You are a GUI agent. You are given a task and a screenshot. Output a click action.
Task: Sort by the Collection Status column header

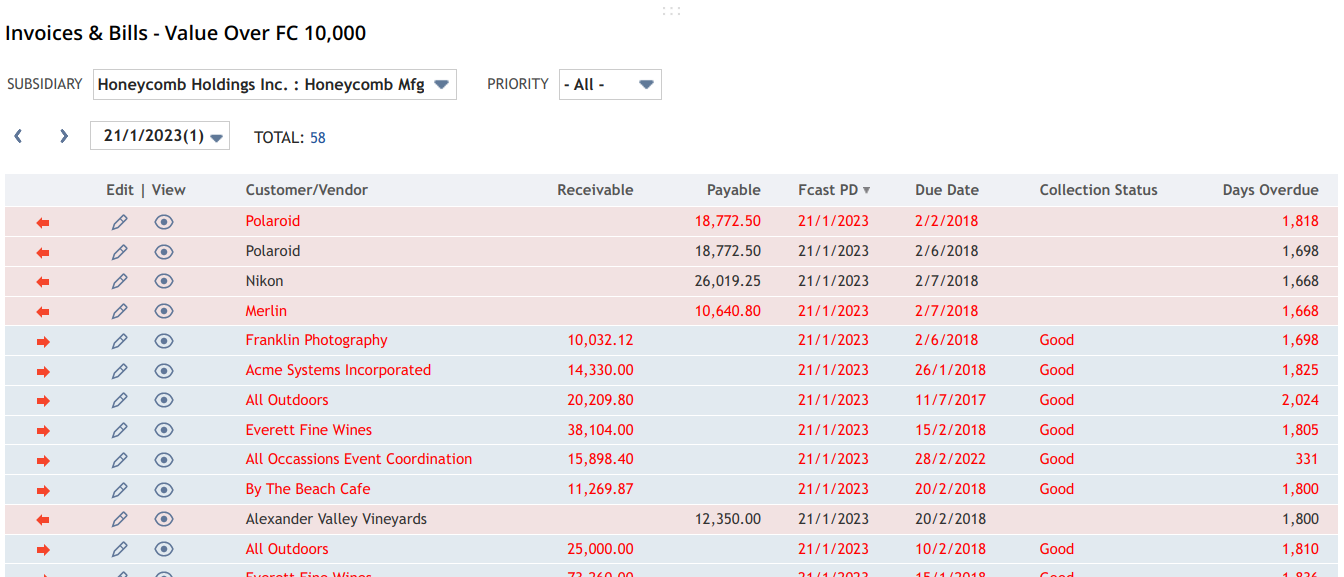tap(1098, 190)
